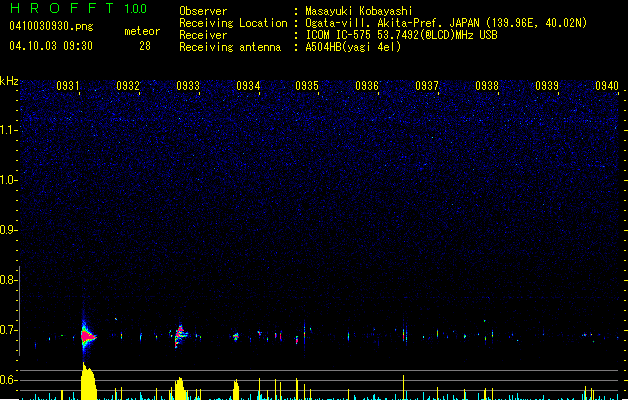
Task: Click the meteor count label
Action: 142,31
